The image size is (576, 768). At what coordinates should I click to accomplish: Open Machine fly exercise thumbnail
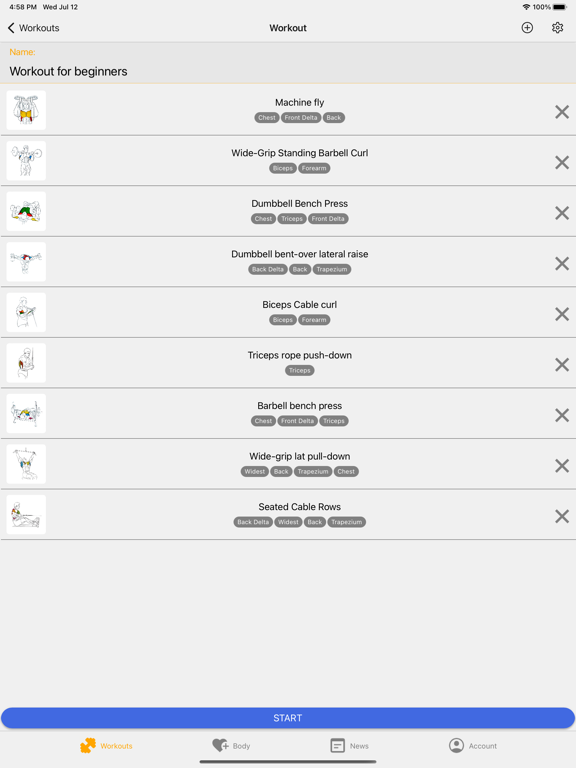[x=26, y=110]
